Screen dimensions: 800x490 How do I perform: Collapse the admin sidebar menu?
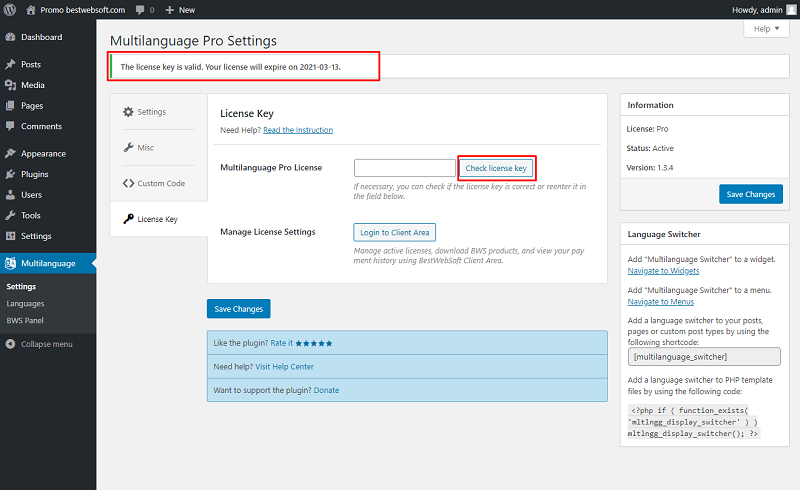pos(48,344)
